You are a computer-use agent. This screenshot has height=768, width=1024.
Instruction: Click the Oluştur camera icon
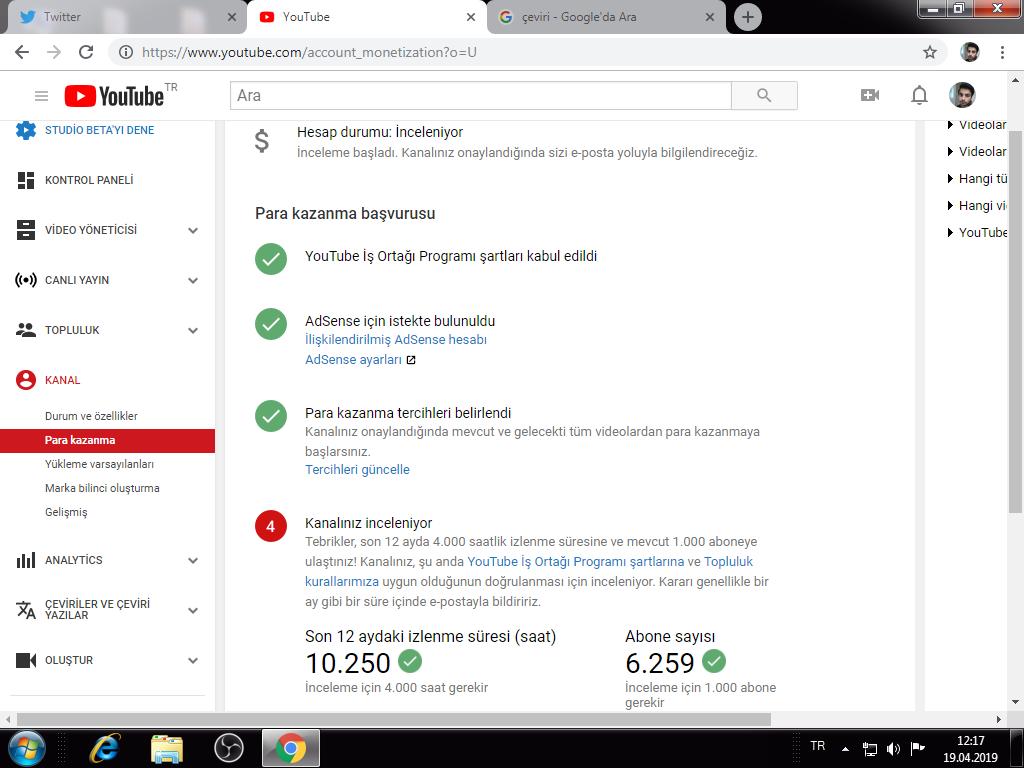(25, 660)
